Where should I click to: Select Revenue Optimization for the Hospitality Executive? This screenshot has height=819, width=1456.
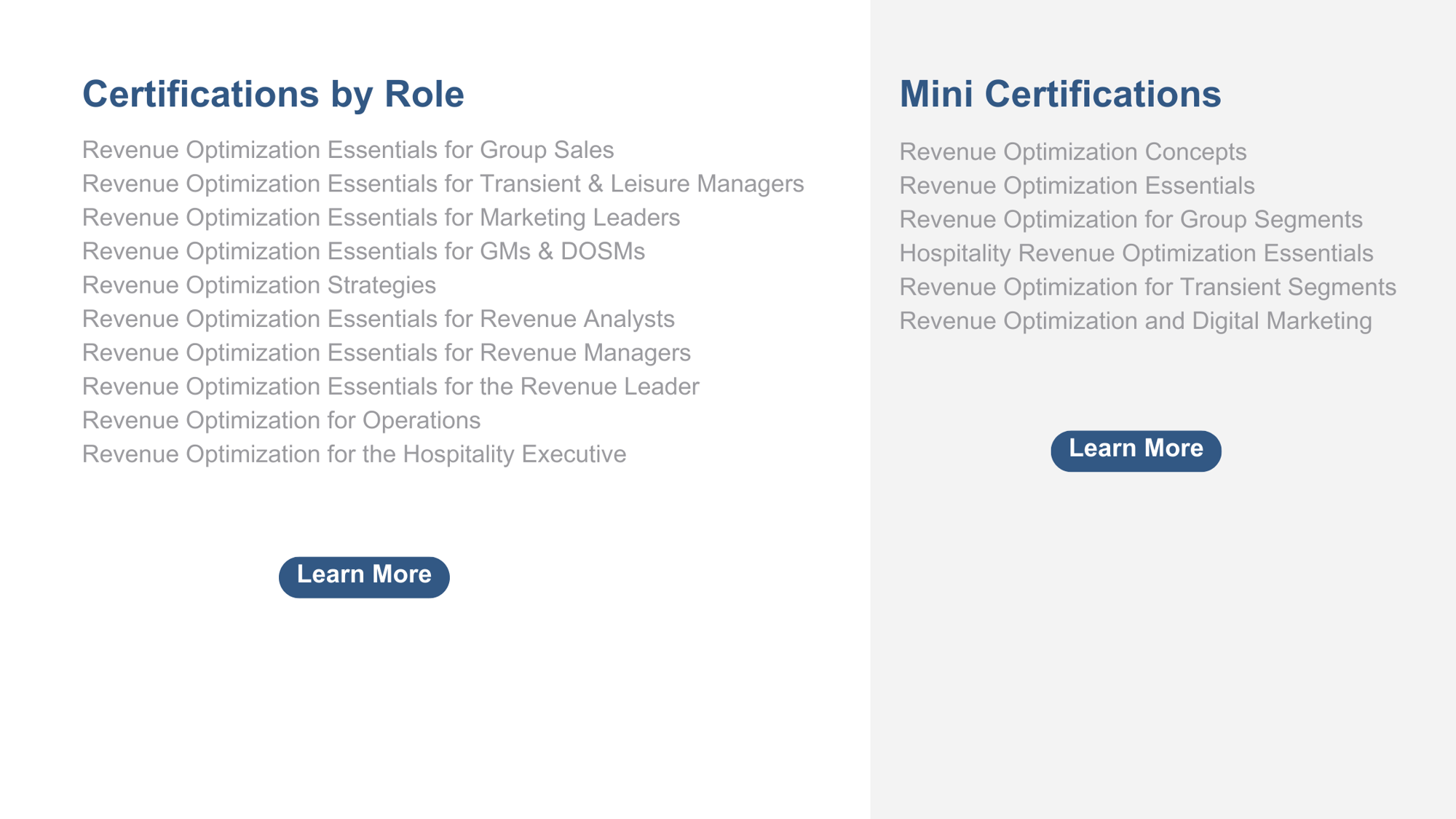355,454
